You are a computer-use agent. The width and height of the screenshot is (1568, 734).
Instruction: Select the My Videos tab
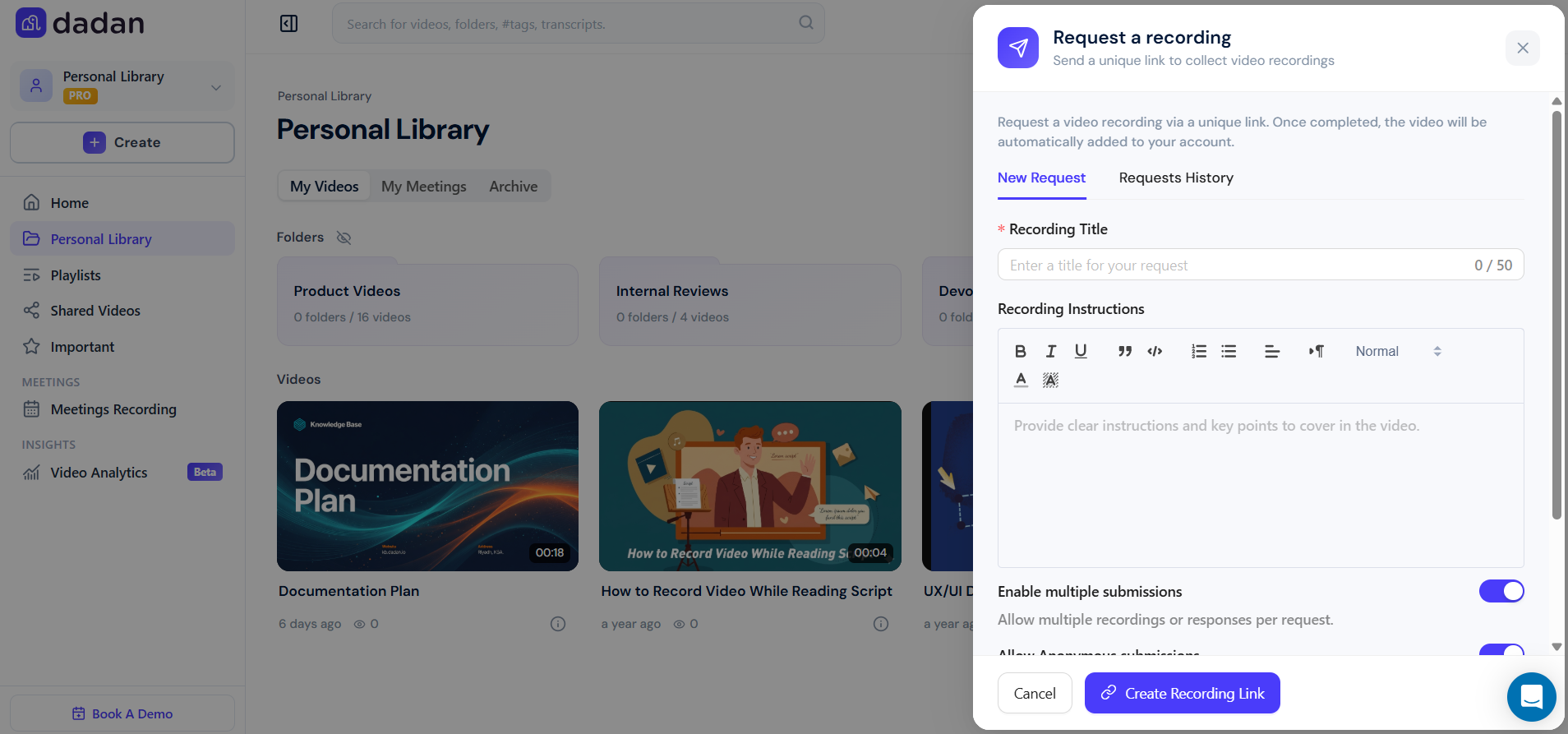coord(325,187)
